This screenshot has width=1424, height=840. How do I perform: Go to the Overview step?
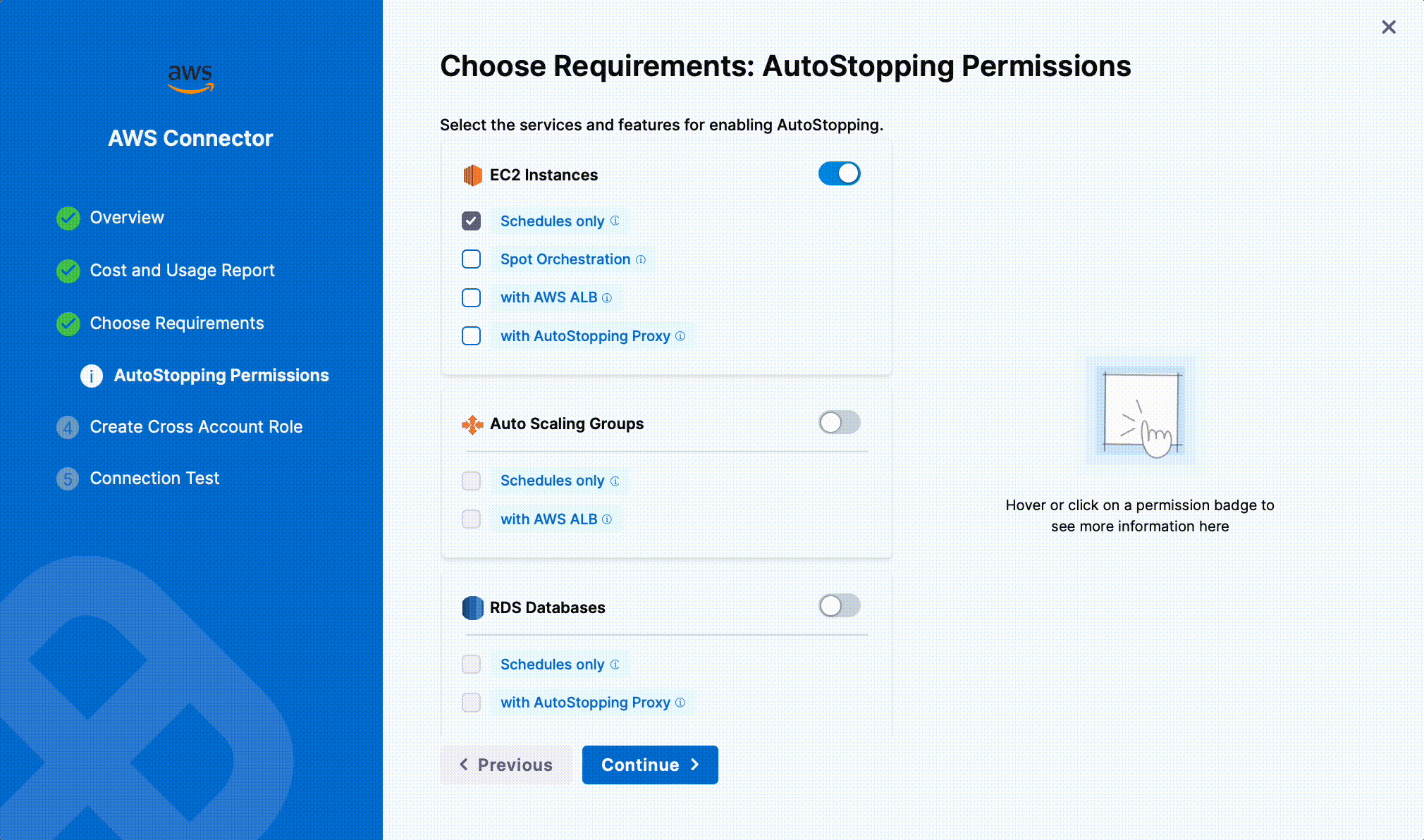pos(127,218)
